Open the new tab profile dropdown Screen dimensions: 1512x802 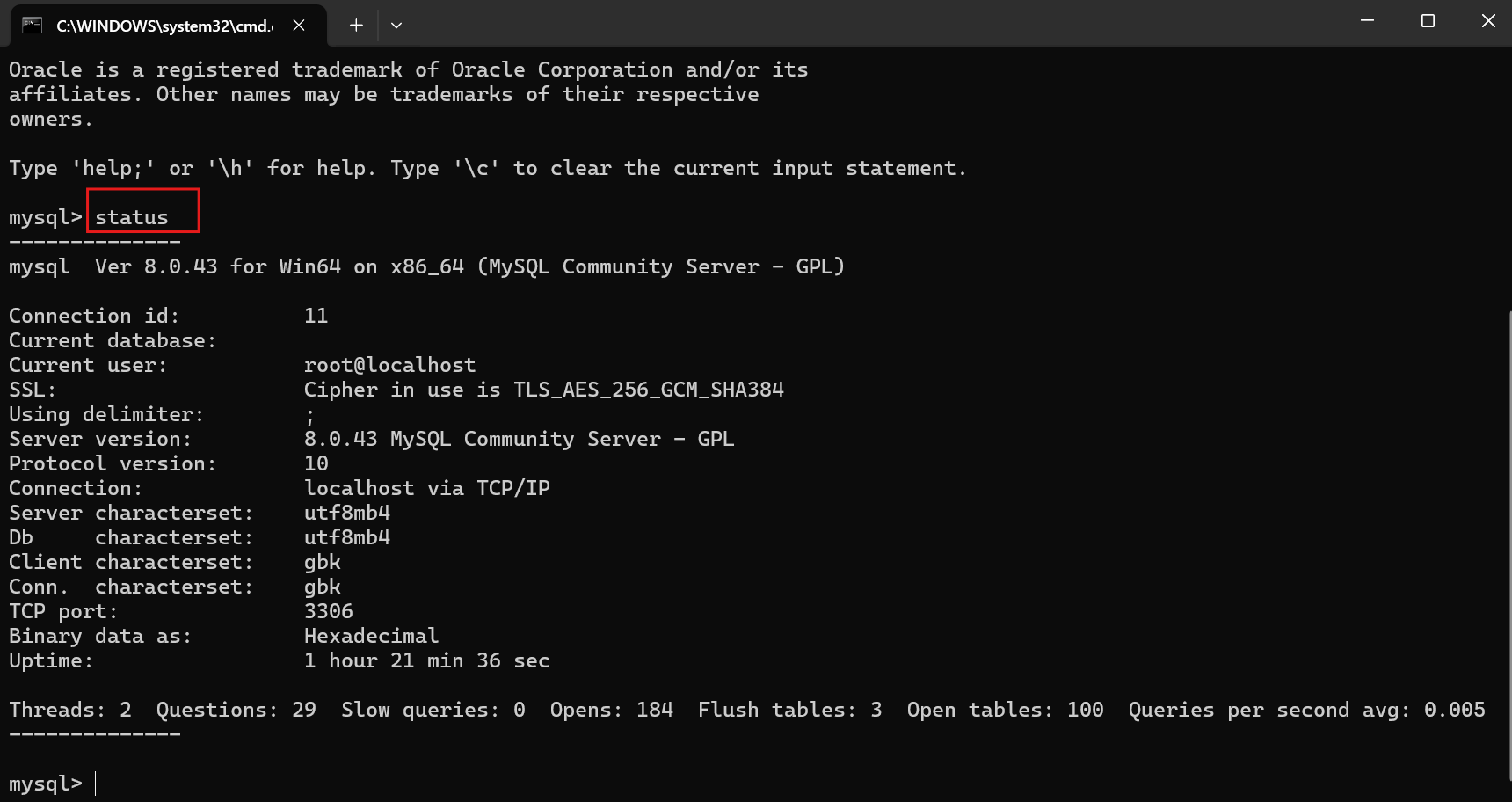(396, 26)
